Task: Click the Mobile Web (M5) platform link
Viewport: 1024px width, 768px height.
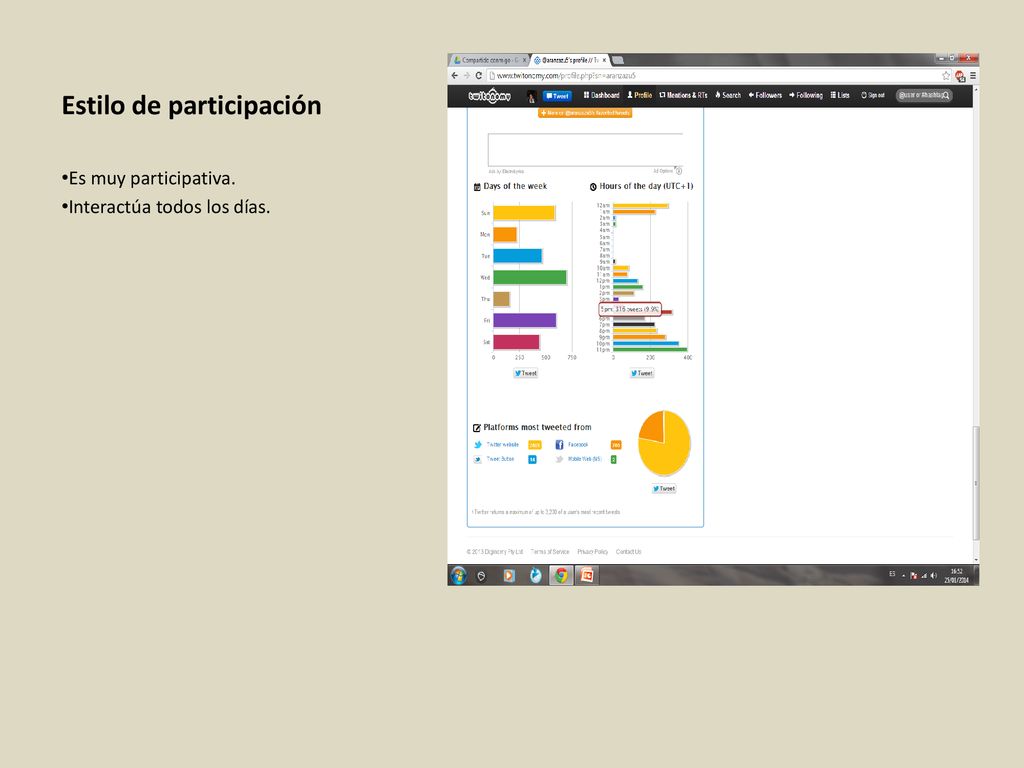Action: tap(584, 459)
